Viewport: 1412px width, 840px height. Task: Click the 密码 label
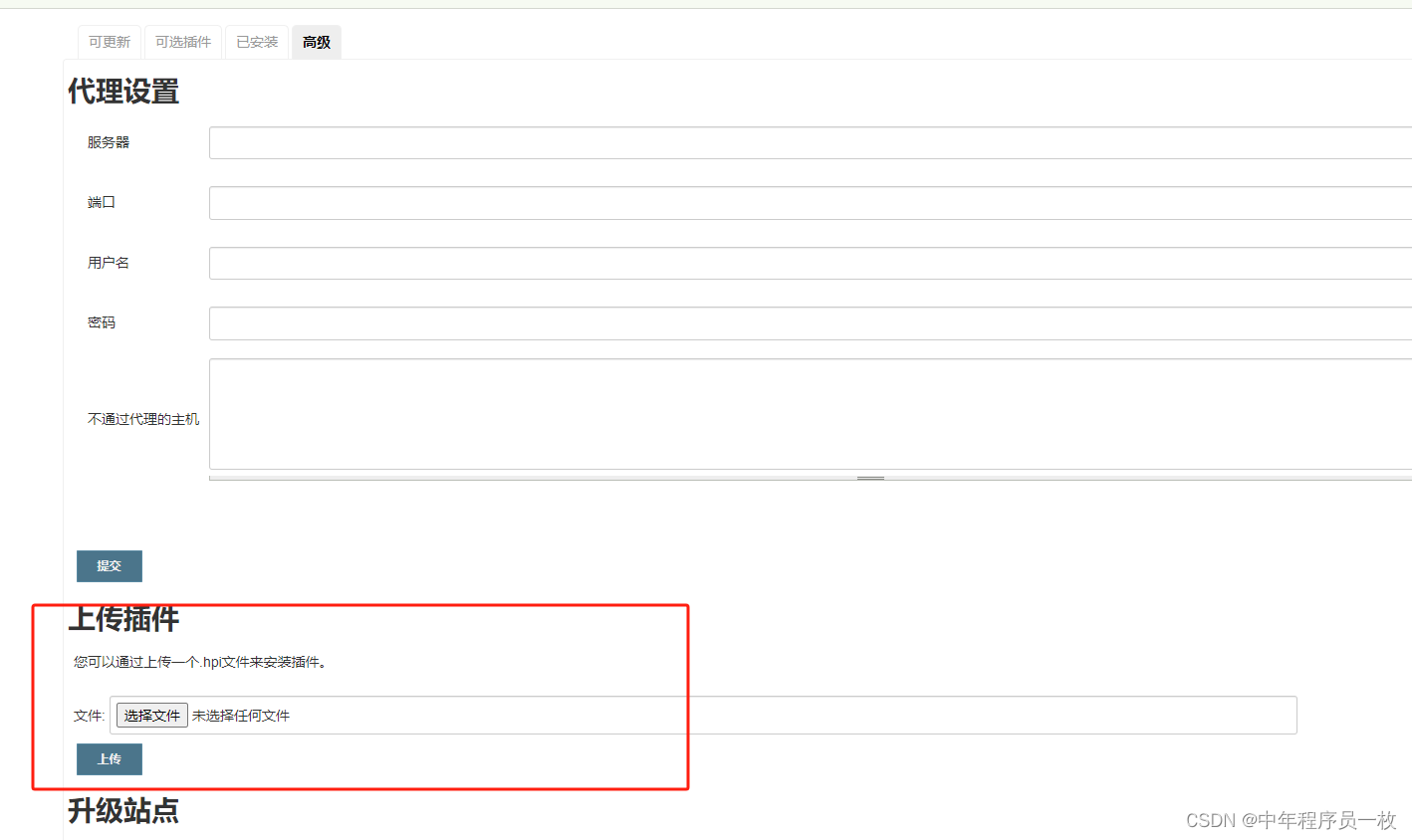(x=102, y=322)
